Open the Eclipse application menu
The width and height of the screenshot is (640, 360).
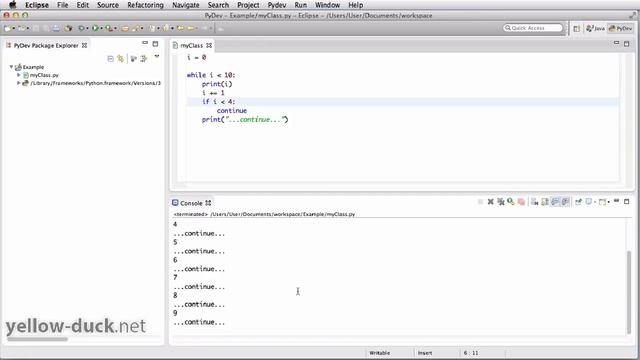[37, 5]
